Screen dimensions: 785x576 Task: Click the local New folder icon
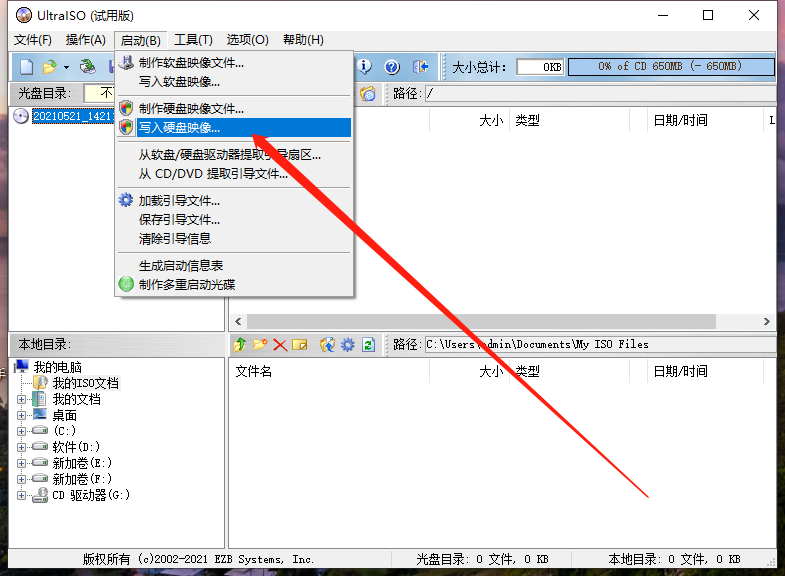260,344
